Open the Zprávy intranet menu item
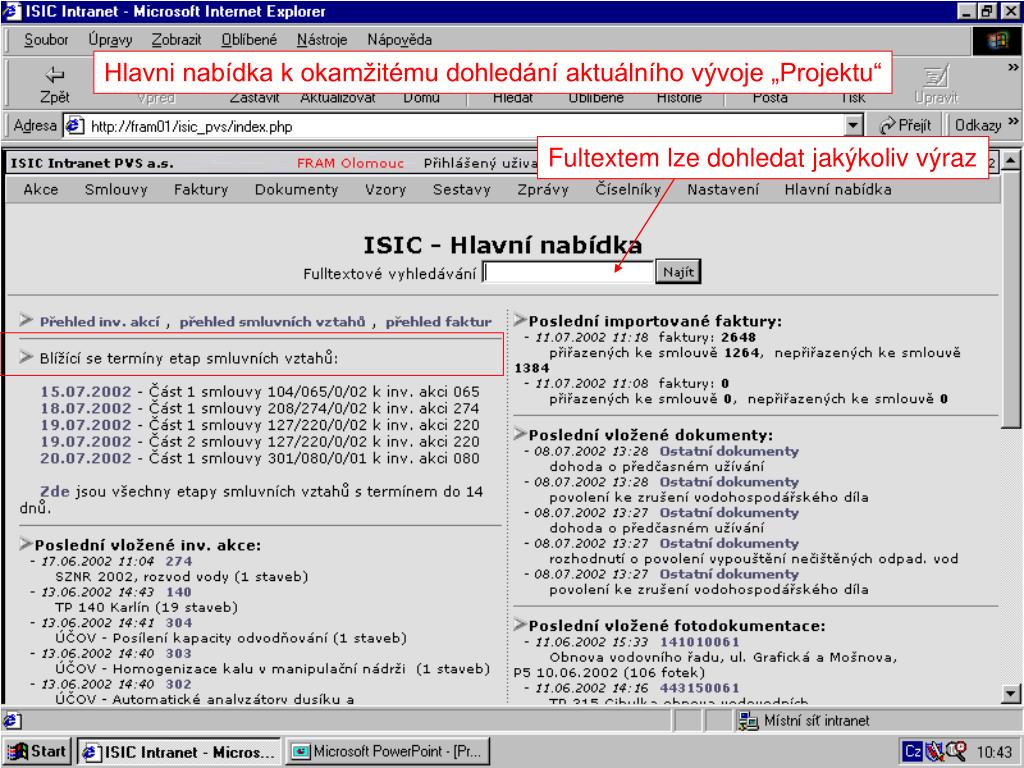 (x=543, y=189)
